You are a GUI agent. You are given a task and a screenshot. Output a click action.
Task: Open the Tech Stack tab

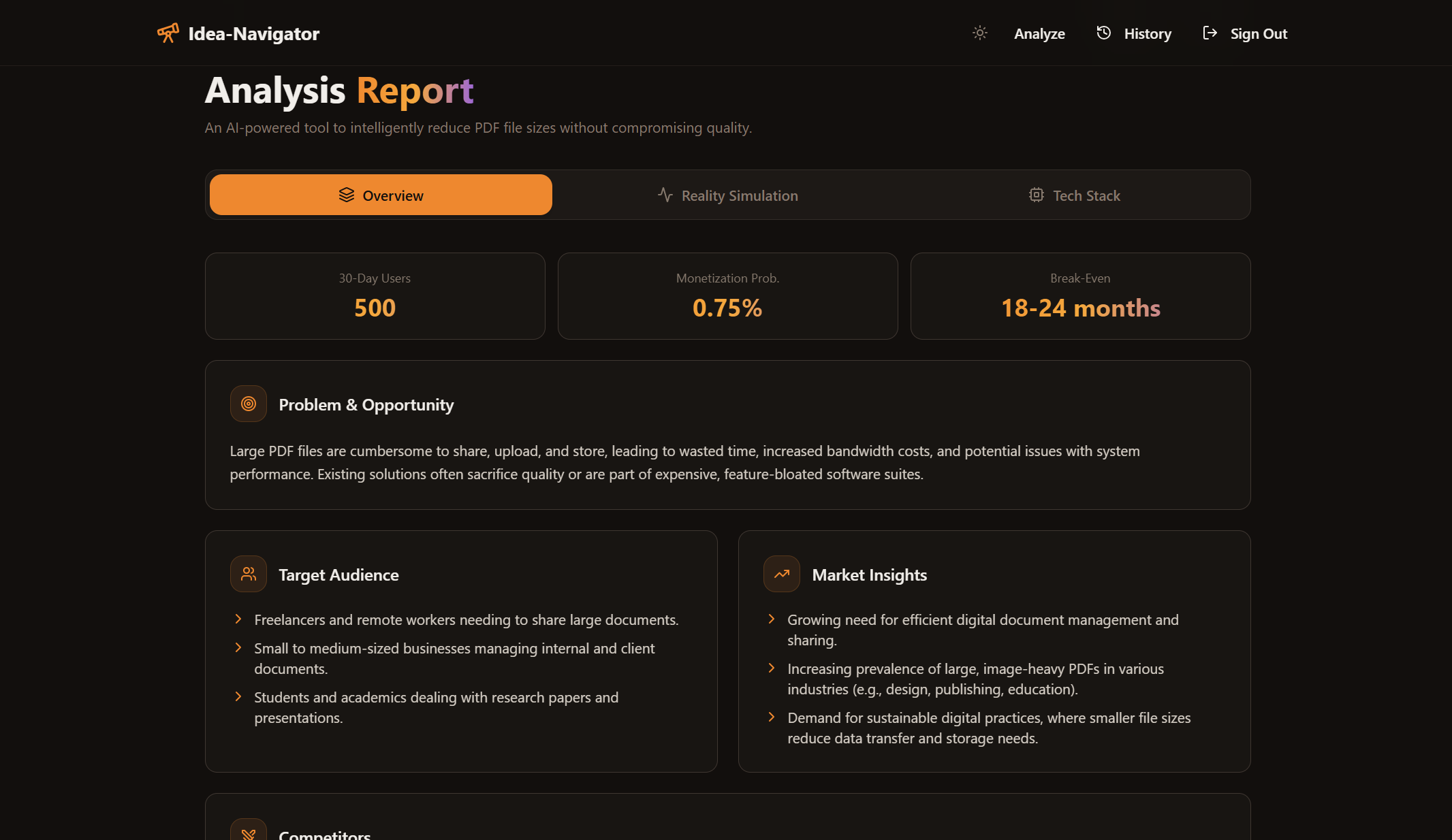pos(1075,195)
